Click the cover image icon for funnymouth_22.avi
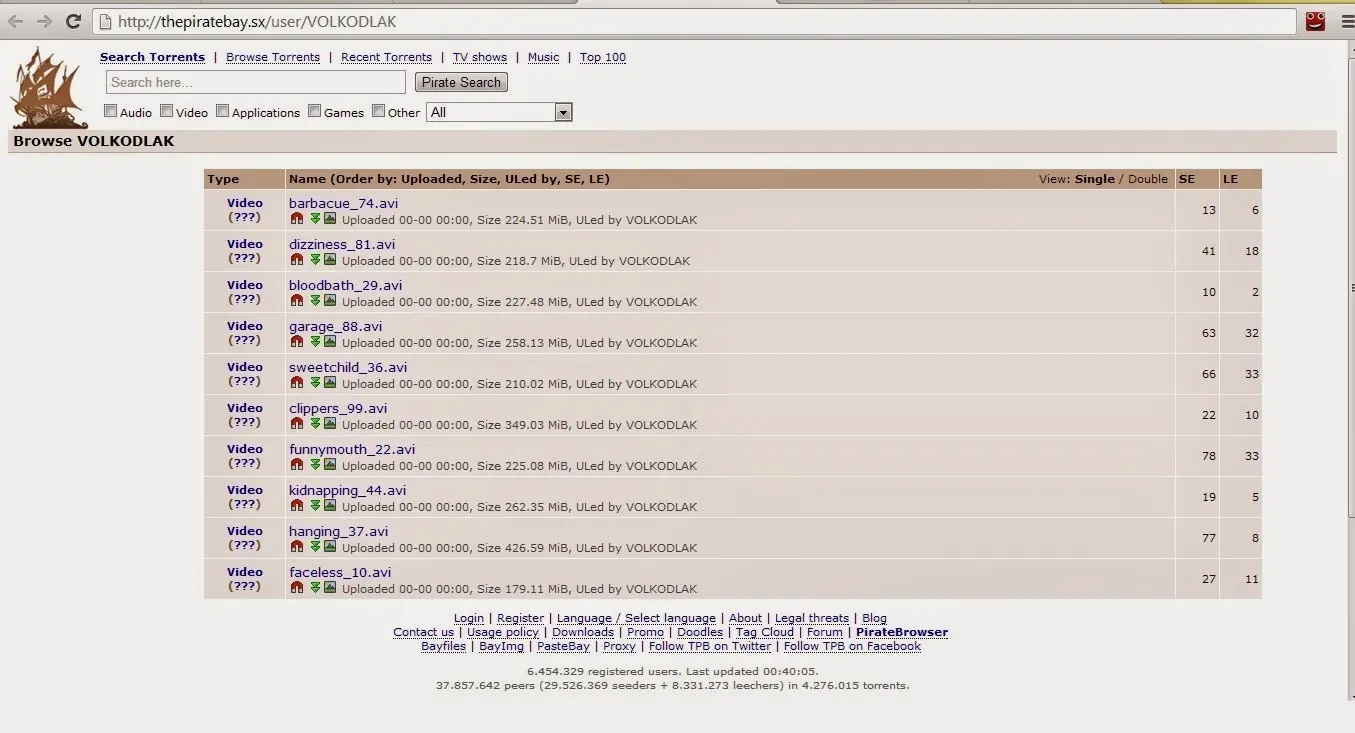 (x=330, y=464)
